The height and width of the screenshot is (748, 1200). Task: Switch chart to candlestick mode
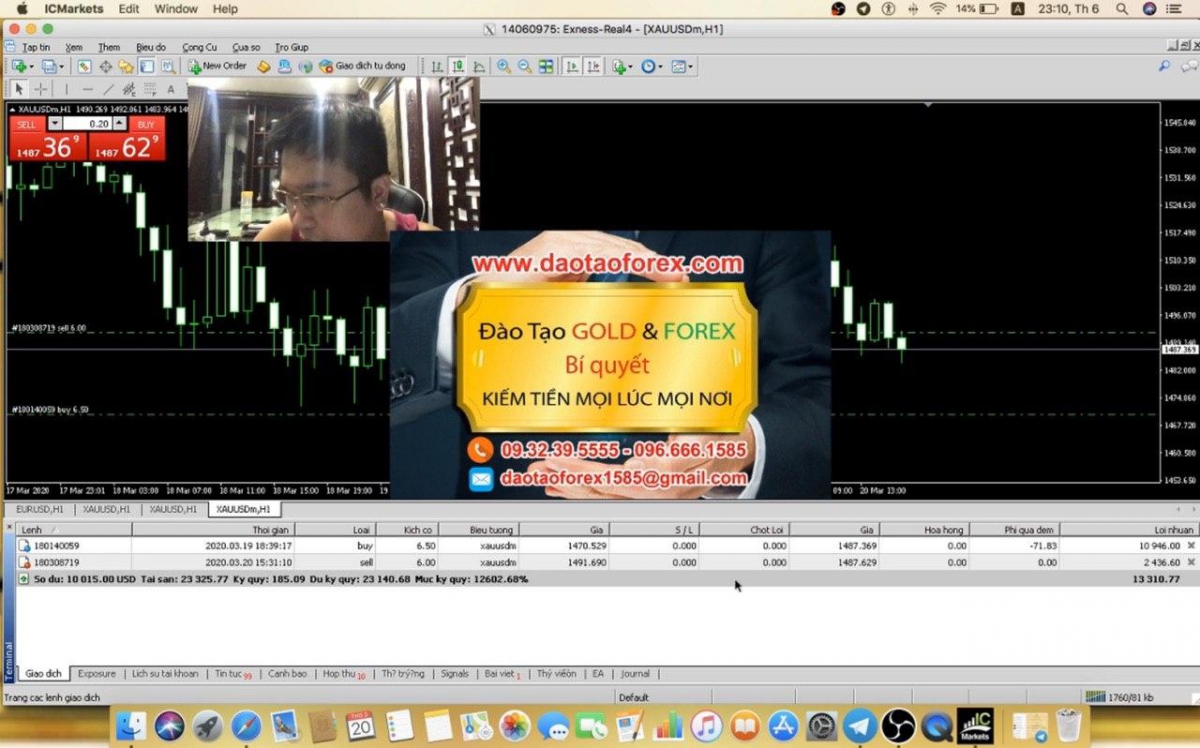click(458, 67)
